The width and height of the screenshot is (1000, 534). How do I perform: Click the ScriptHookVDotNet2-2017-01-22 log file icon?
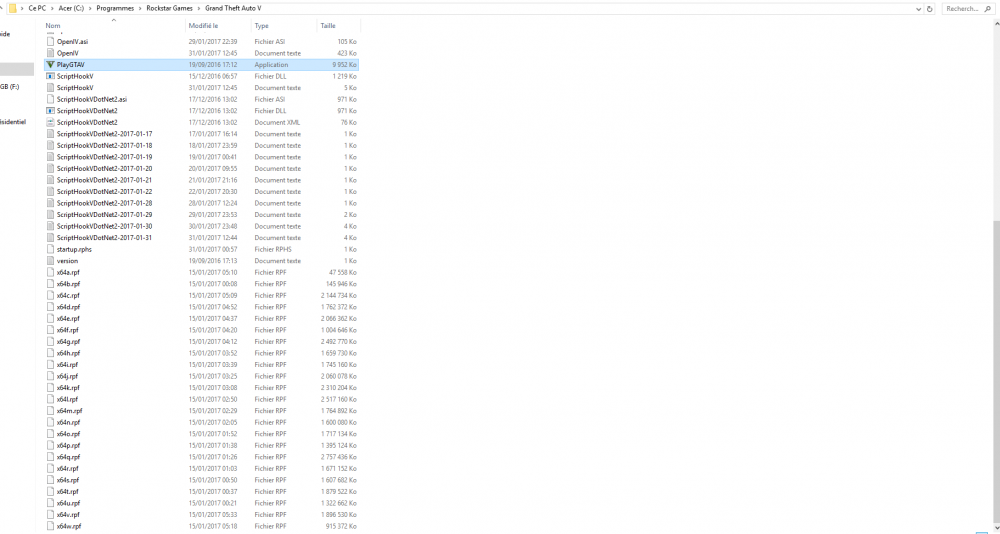tap(50, 191)
